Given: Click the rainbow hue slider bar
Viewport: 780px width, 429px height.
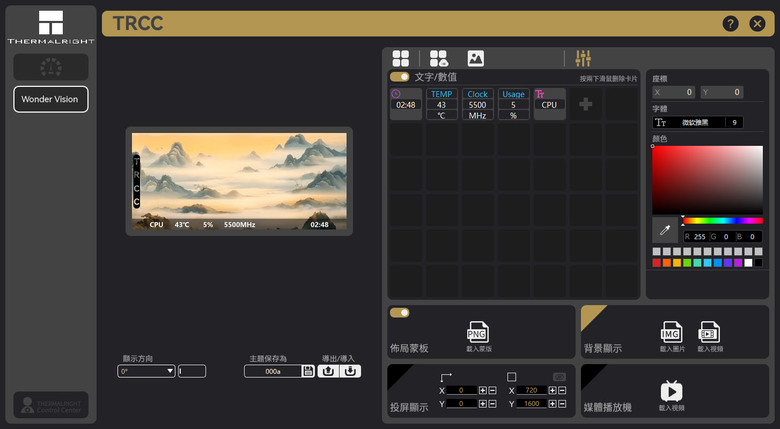Looking at the screenshot, I should 723,220.
